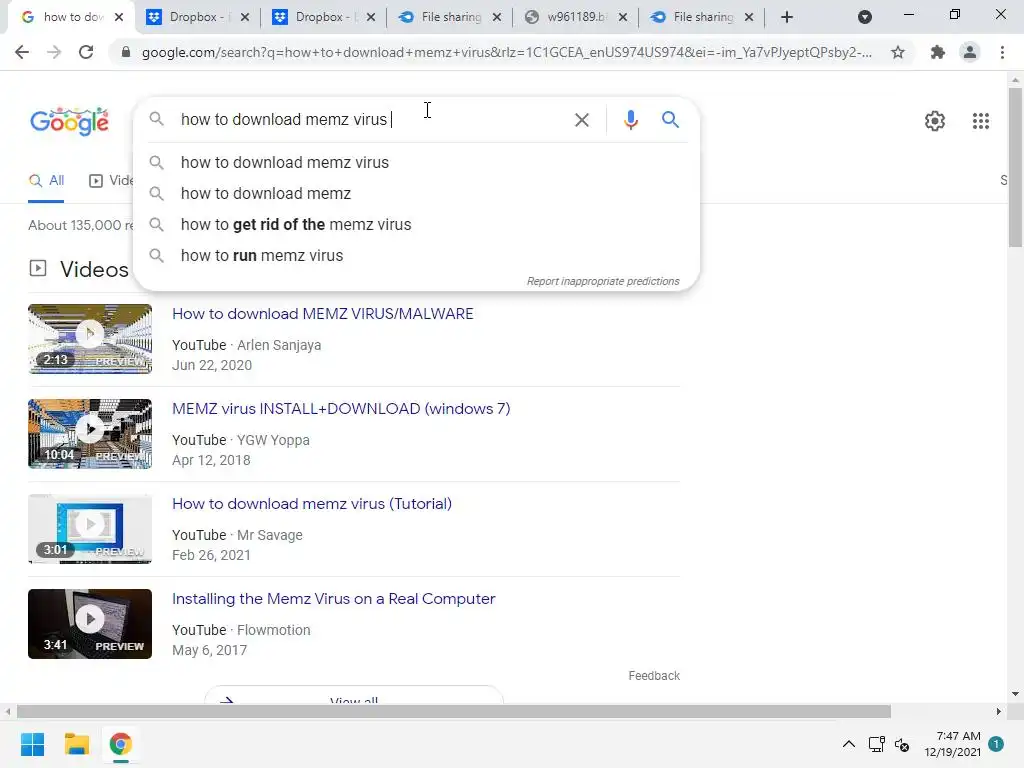Click the horizontal scrollbar right arrow

(999, 711)
